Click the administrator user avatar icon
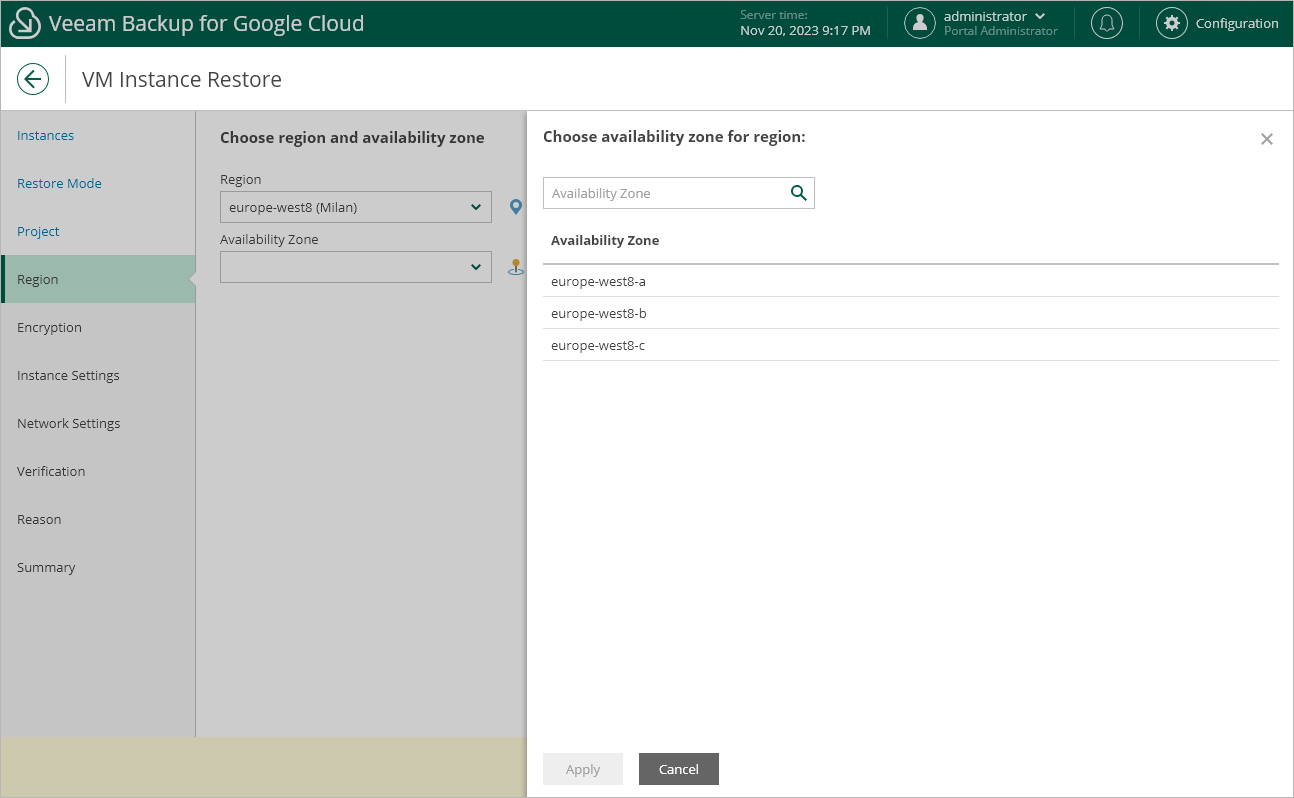Image resolution: width=1294 pixels, height=798 pixels. point(920,23)
